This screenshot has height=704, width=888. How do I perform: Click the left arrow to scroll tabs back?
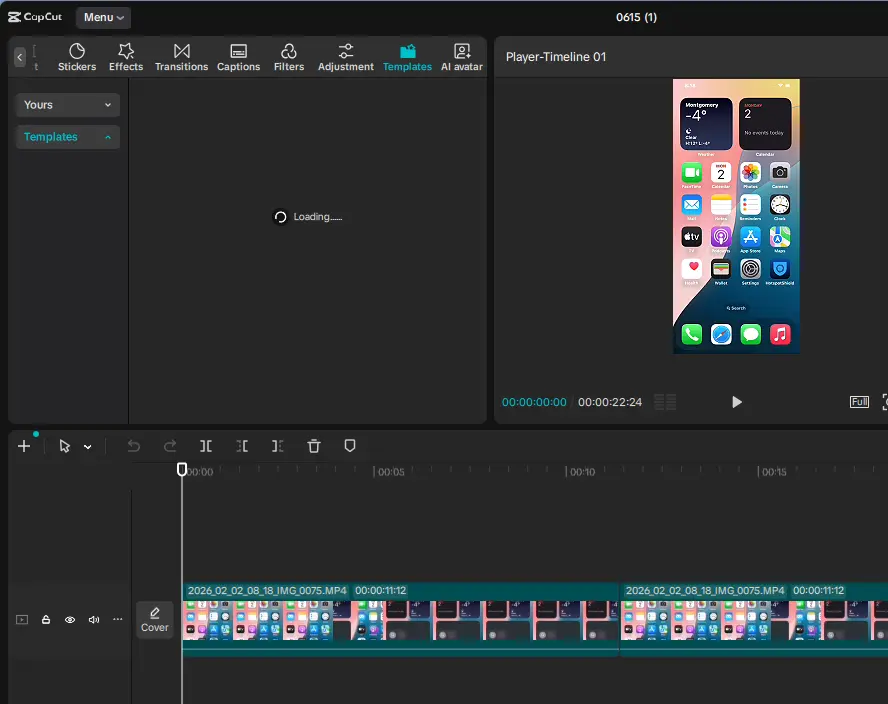coord(20,57)
